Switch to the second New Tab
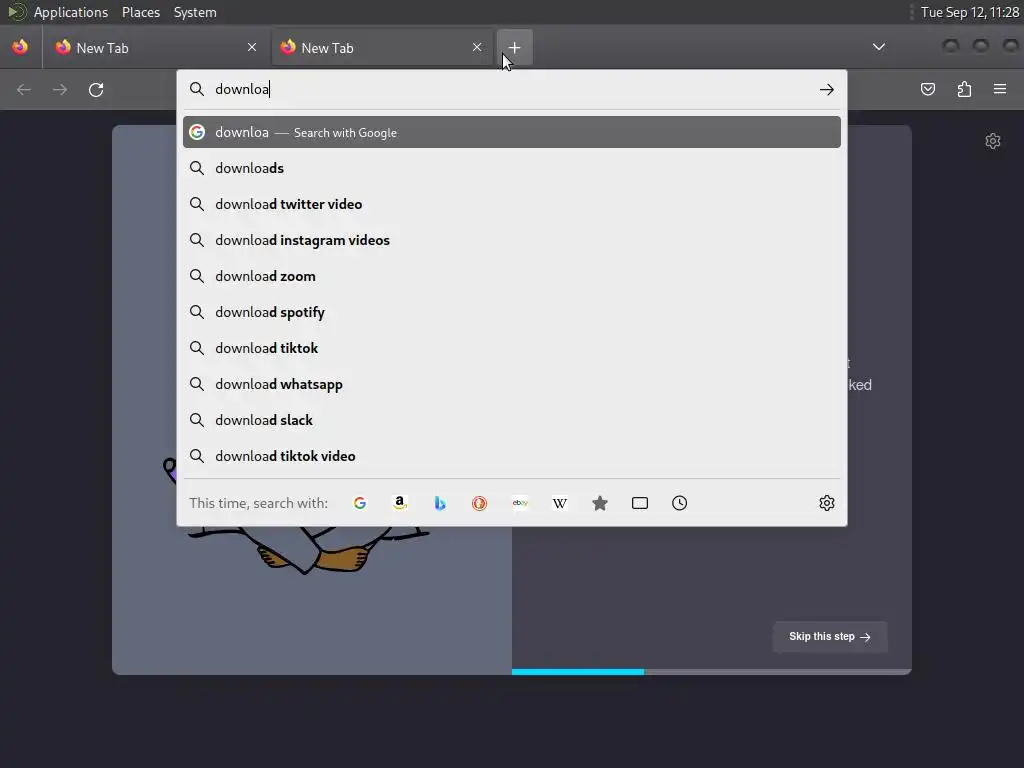Viewport: 1024px width, 768px height. click(382, 48)
